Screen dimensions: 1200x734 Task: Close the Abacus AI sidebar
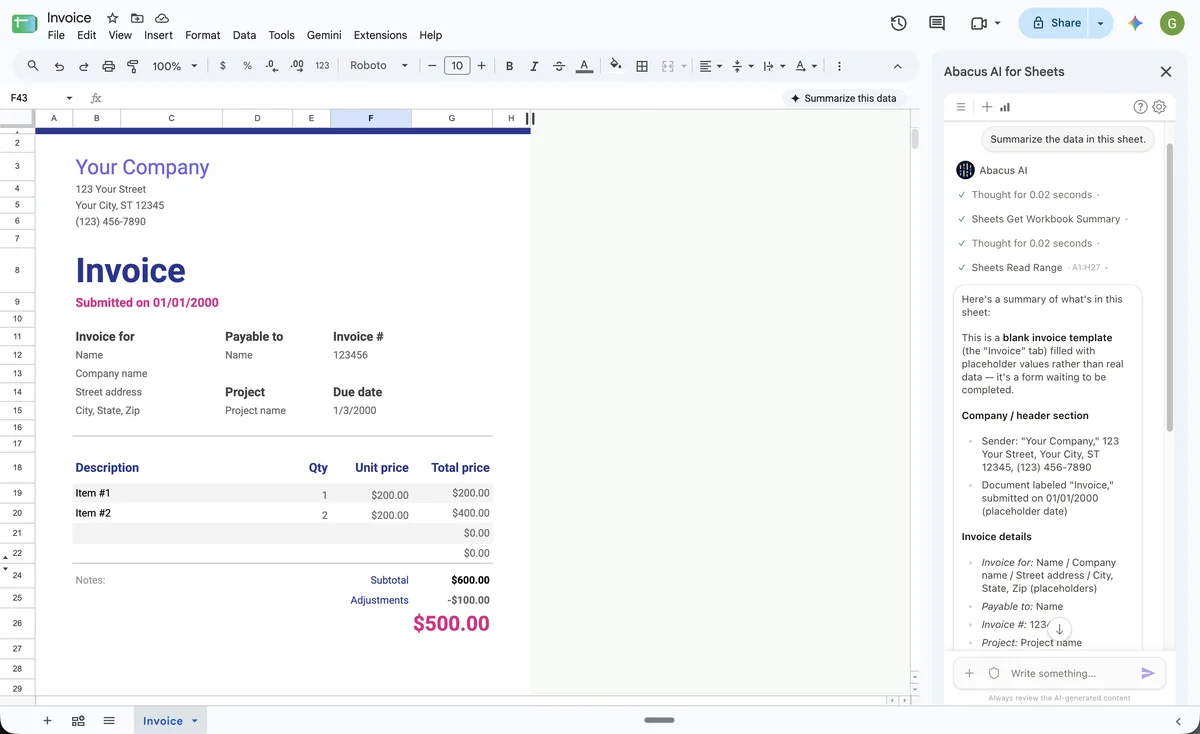pyautogui.click(x=1165, y=72)
